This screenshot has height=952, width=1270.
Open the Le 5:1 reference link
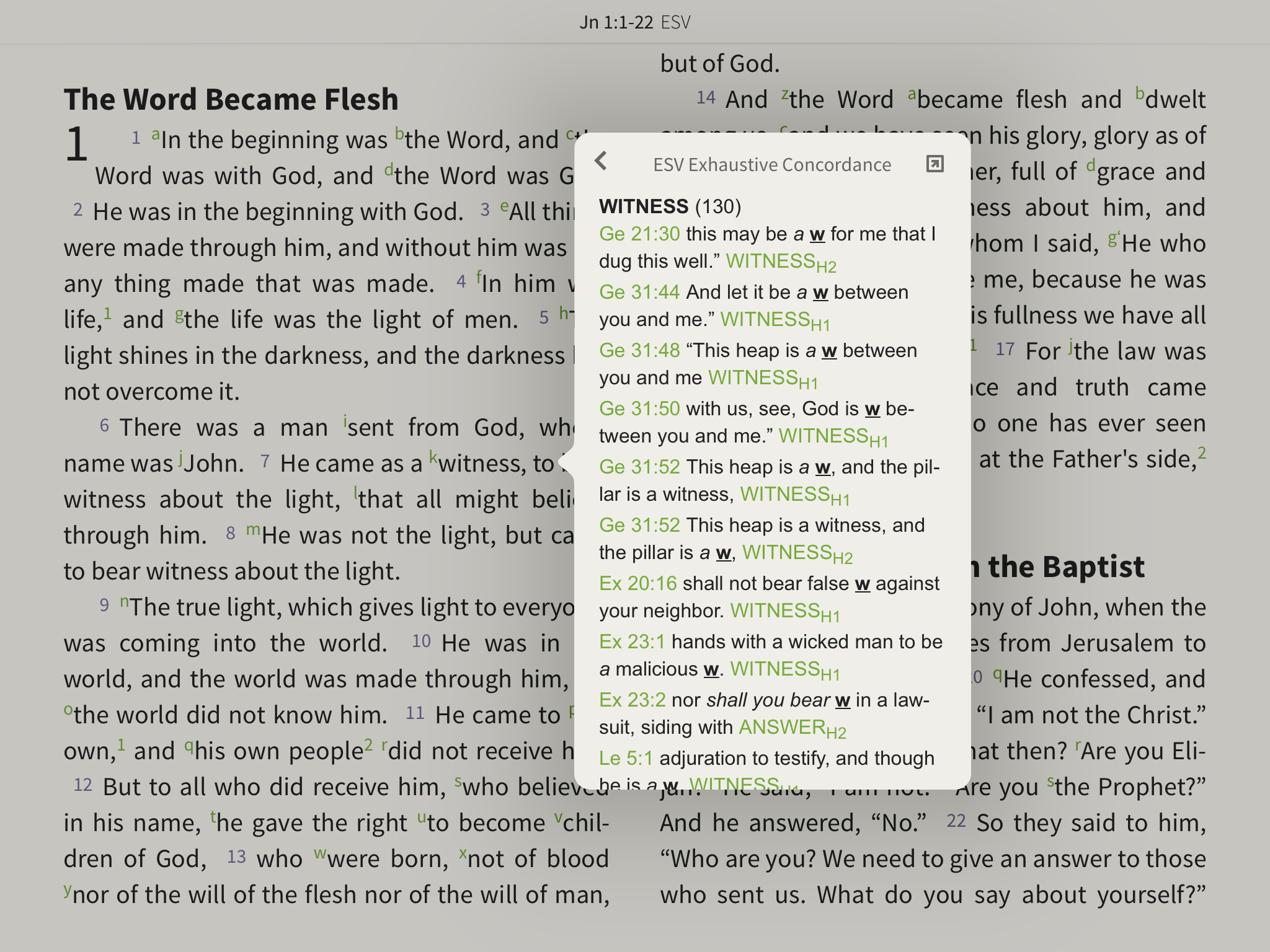point(626,758)
